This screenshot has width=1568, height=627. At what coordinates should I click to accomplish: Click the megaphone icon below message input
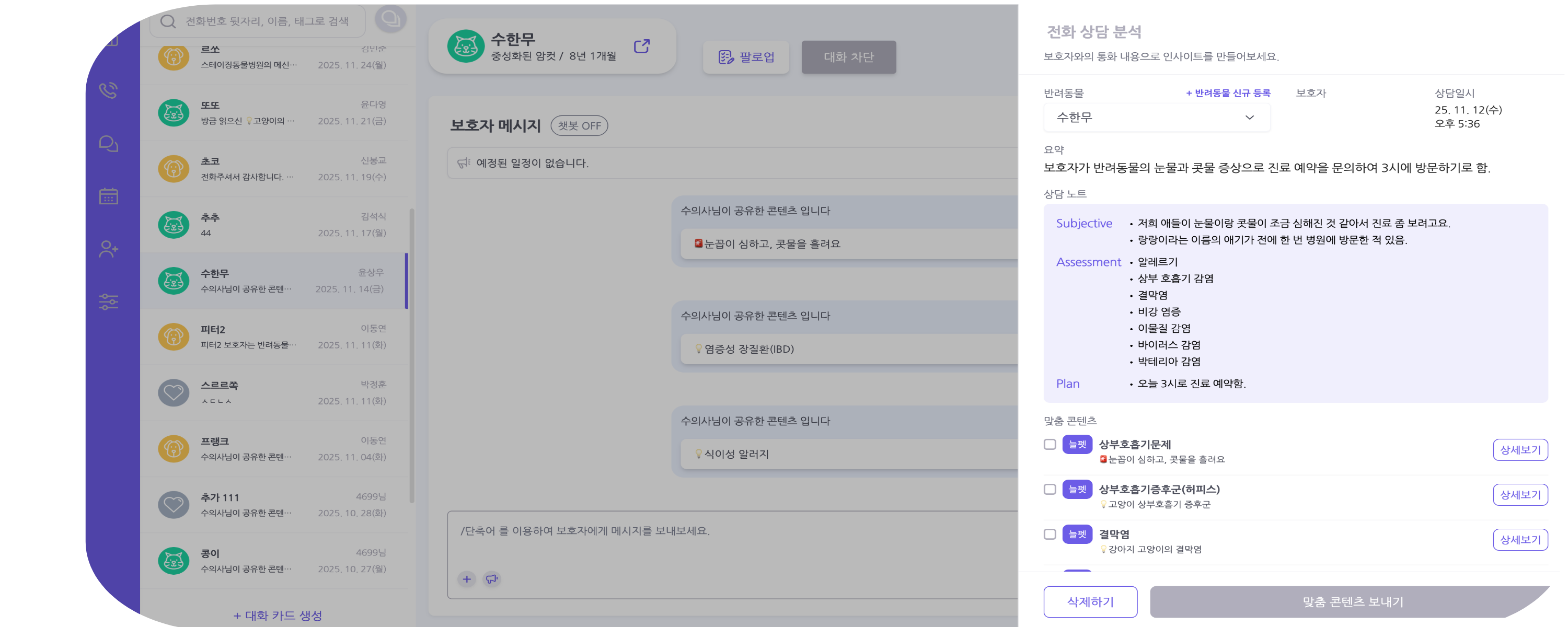pos(492,579)
